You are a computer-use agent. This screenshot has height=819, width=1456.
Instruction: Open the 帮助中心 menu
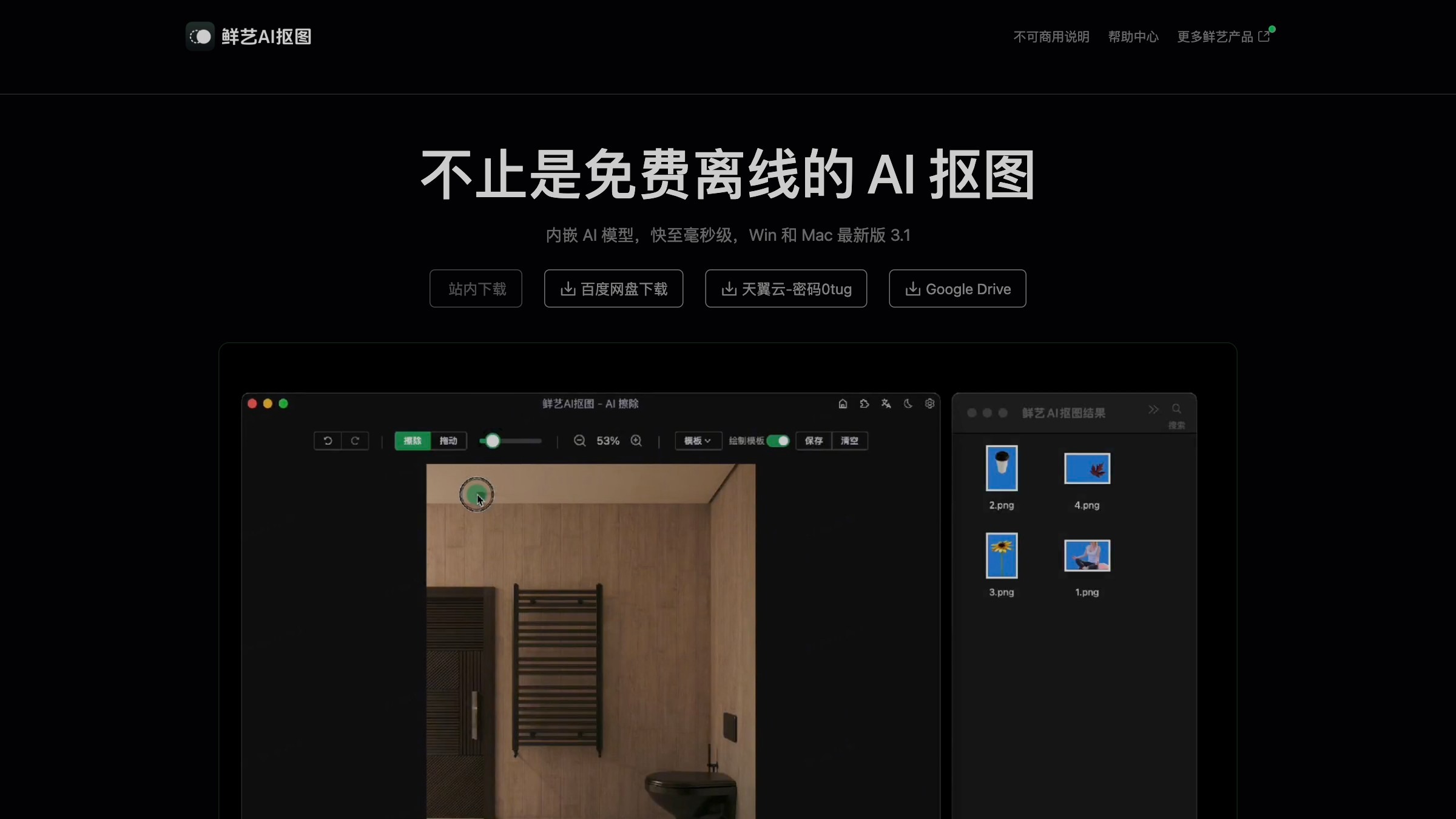pos(1133,36)
